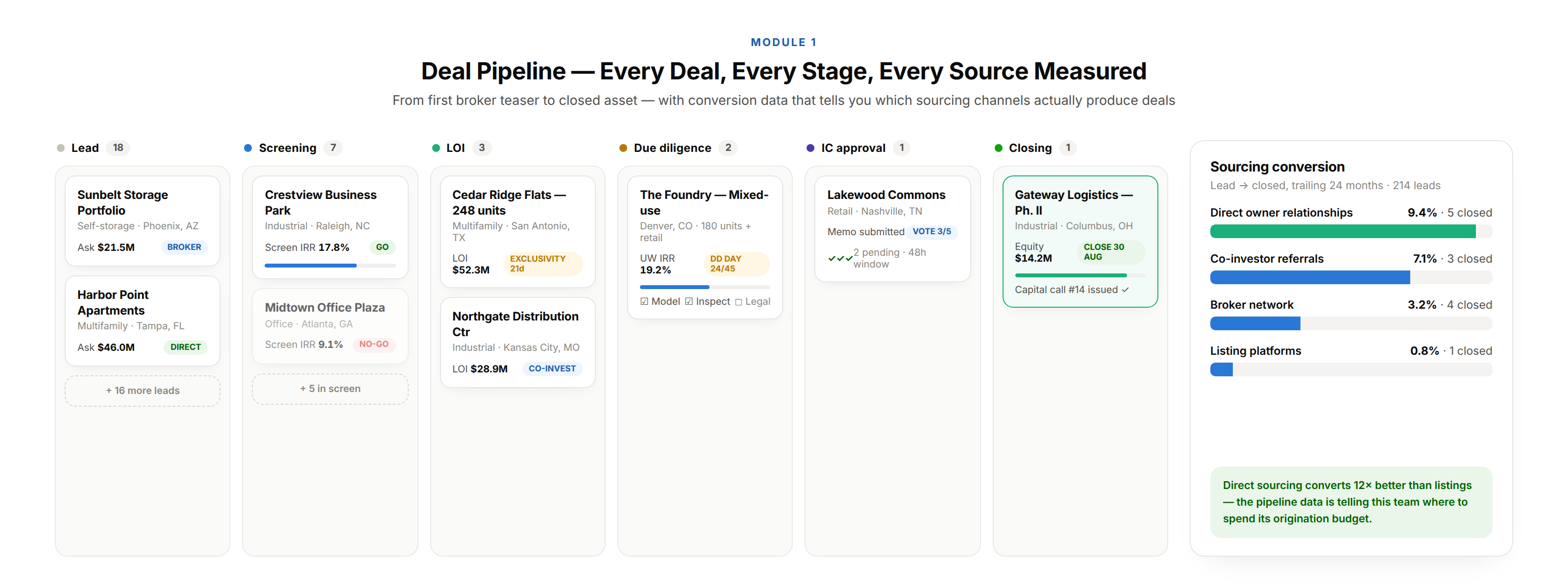This screenshot has height=588, width=1568.
Task: Click the GO badge on Crestview
Action: (382, 247)
